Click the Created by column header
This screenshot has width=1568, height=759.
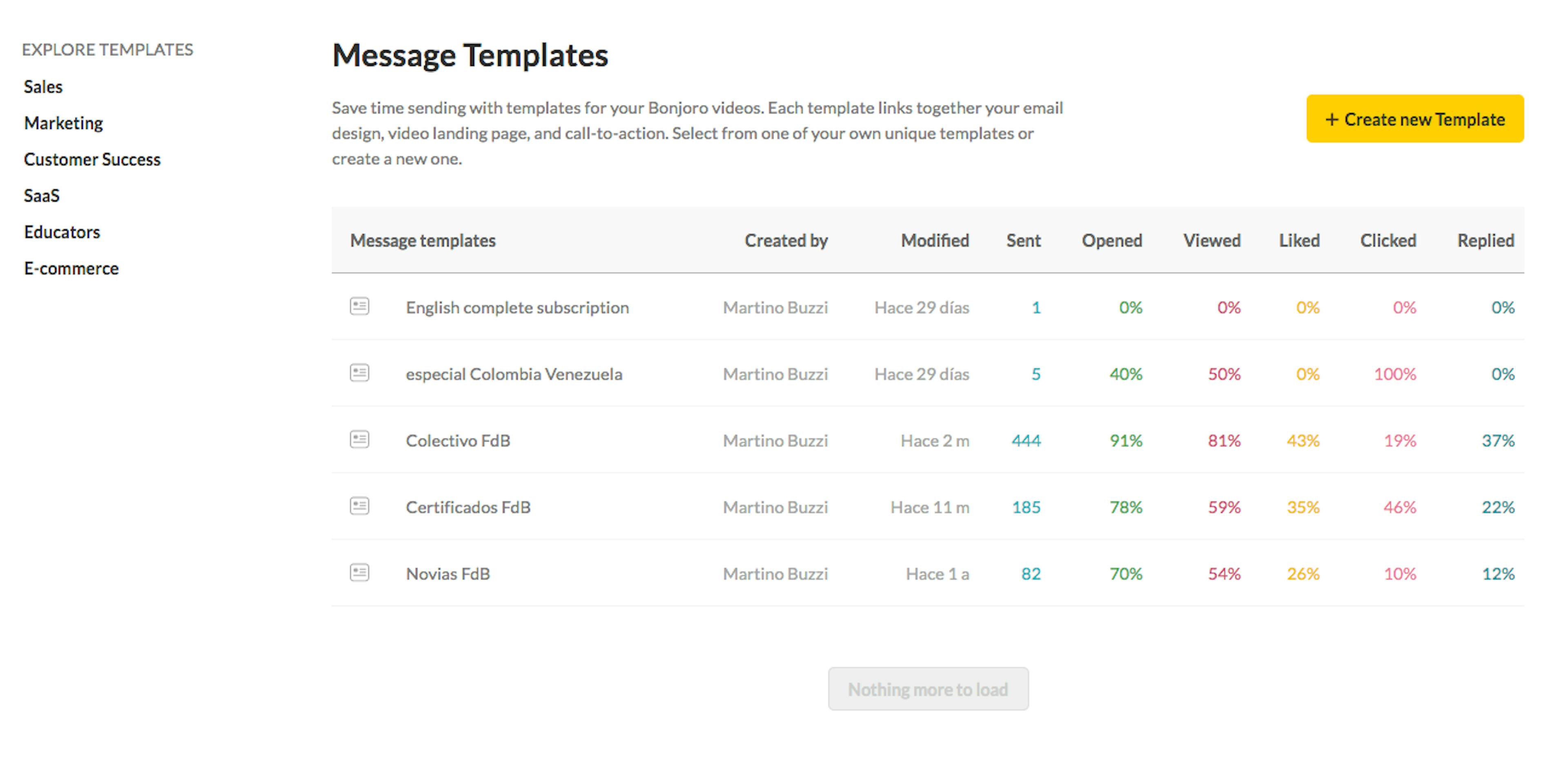[786, 240]
